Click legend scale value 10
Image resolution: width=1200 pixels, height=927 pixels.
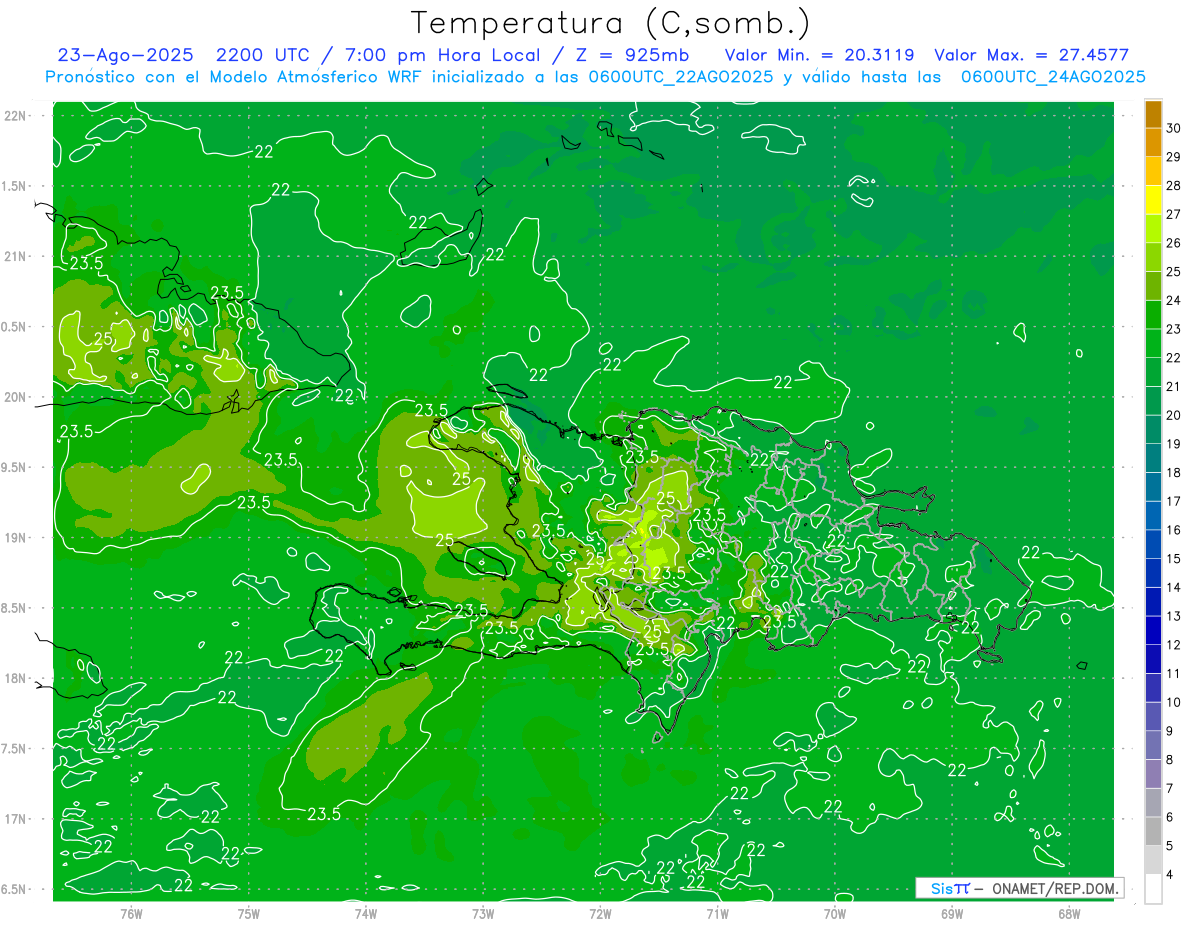click(x=1174, y=702)
